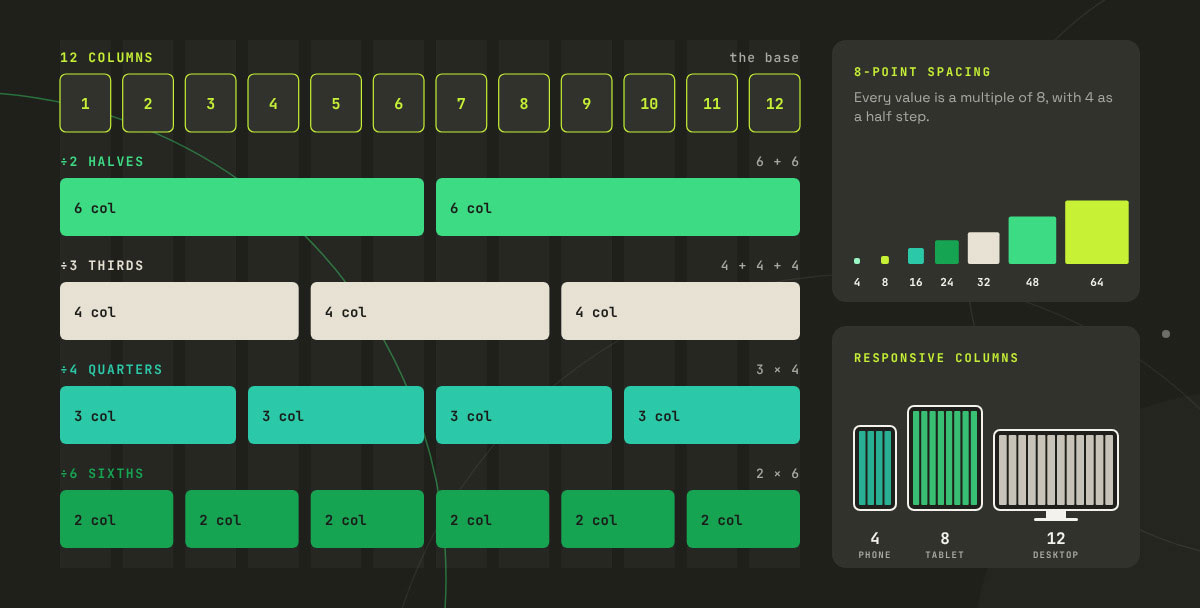
Task: Select the column box numbered 2
Action: pos(148,103)
